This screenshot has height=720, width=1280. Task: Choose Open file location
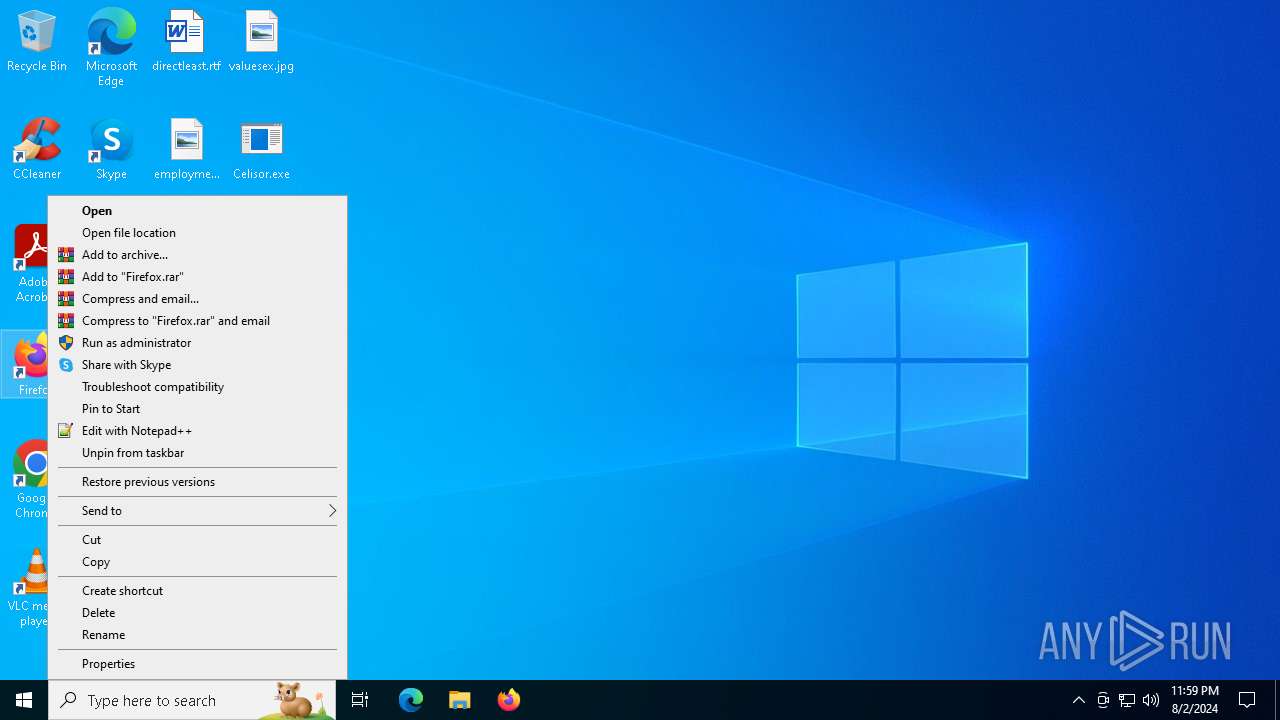tap(197, 233)
